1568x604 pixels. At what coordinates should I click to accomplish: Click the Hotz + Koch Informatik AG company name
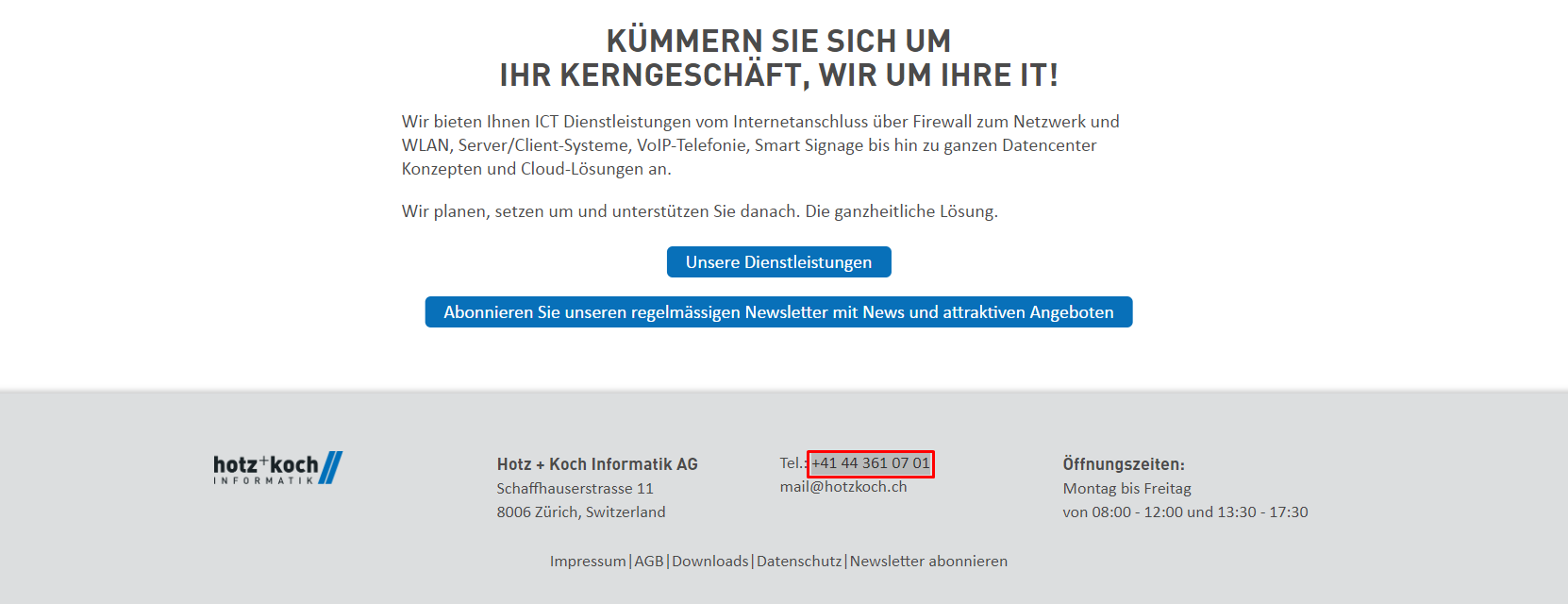coord(597,464)
